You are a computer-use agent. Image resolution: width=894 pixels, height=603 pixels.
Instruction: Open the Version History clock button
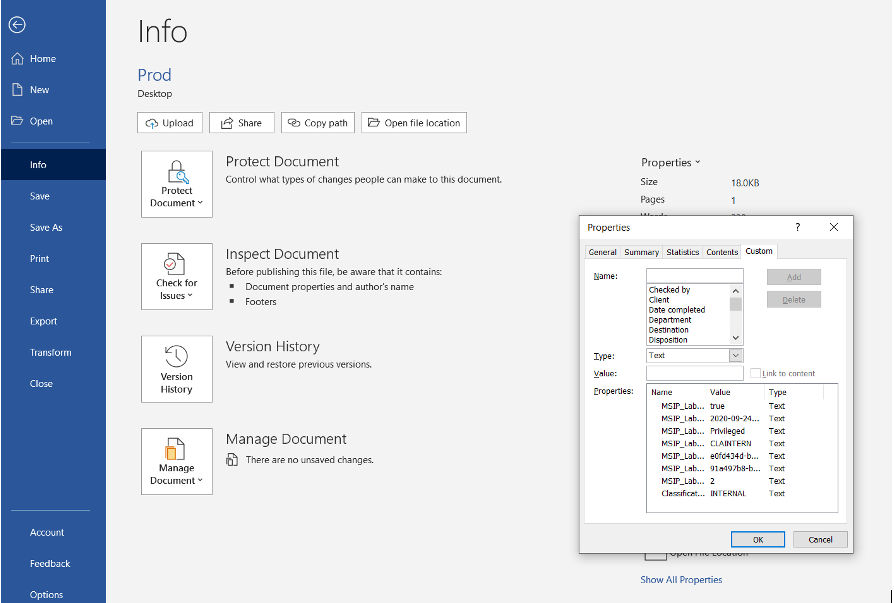point(177,369)
